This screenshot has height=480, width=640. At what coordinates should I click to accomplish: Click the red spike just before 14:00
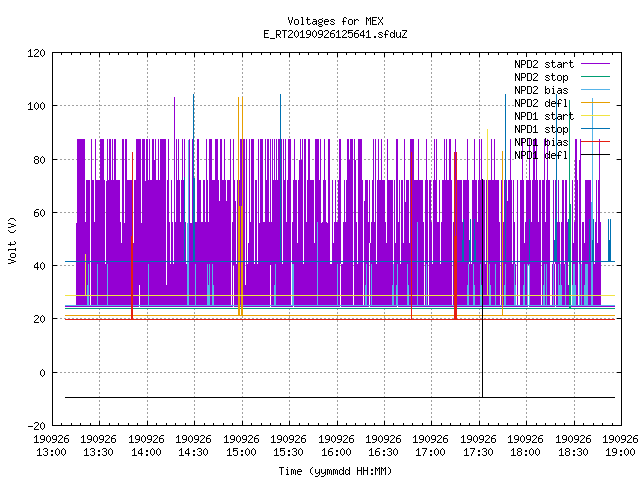coord(132,236)
